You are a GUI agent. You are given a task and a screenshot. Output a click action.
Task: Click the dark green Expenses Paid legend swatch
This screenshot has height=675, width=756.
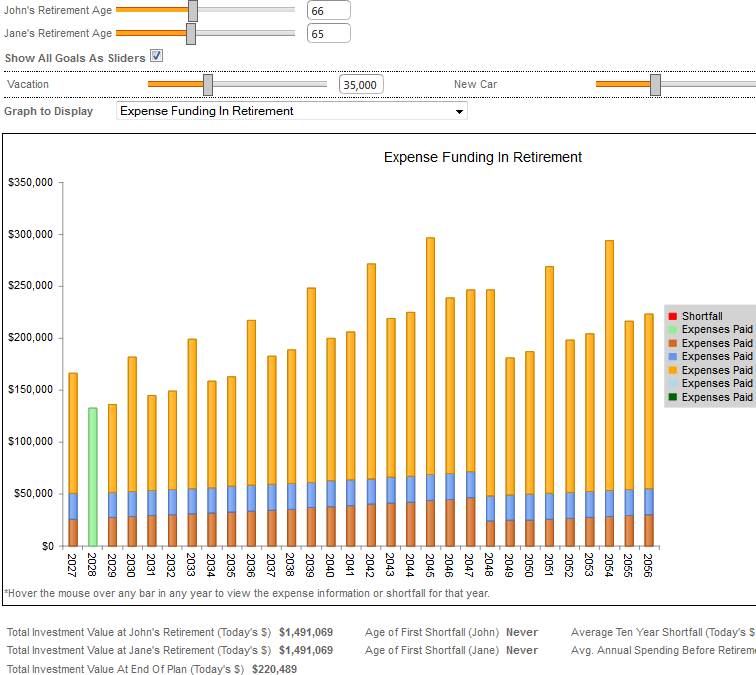[673, 397]
